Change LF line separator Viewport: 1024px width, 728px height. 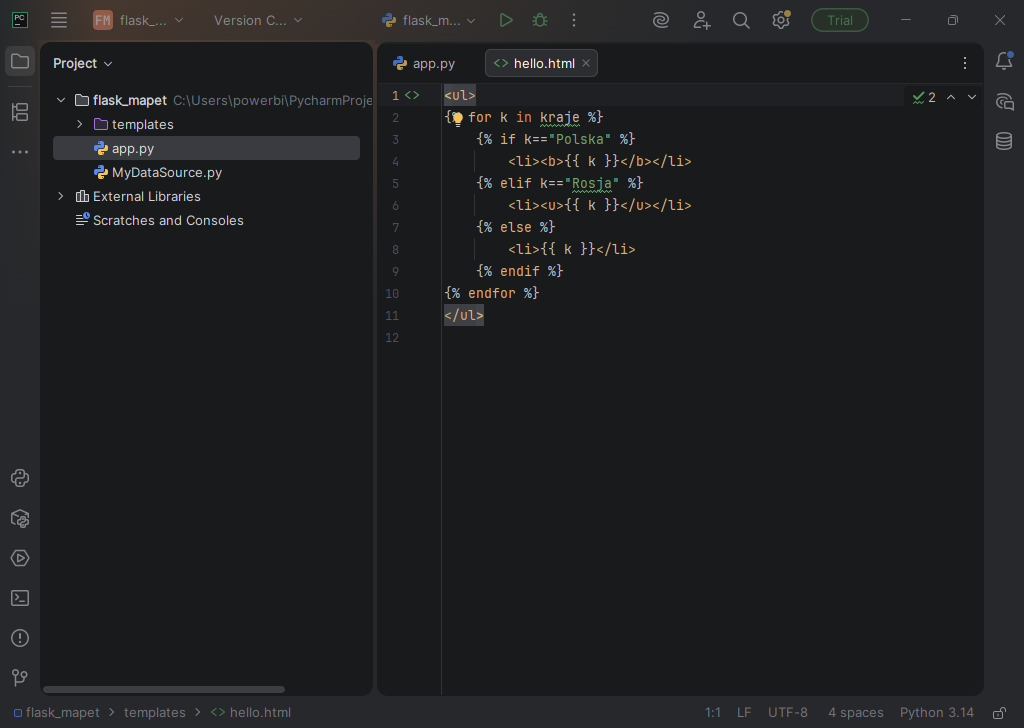[744, 712]
